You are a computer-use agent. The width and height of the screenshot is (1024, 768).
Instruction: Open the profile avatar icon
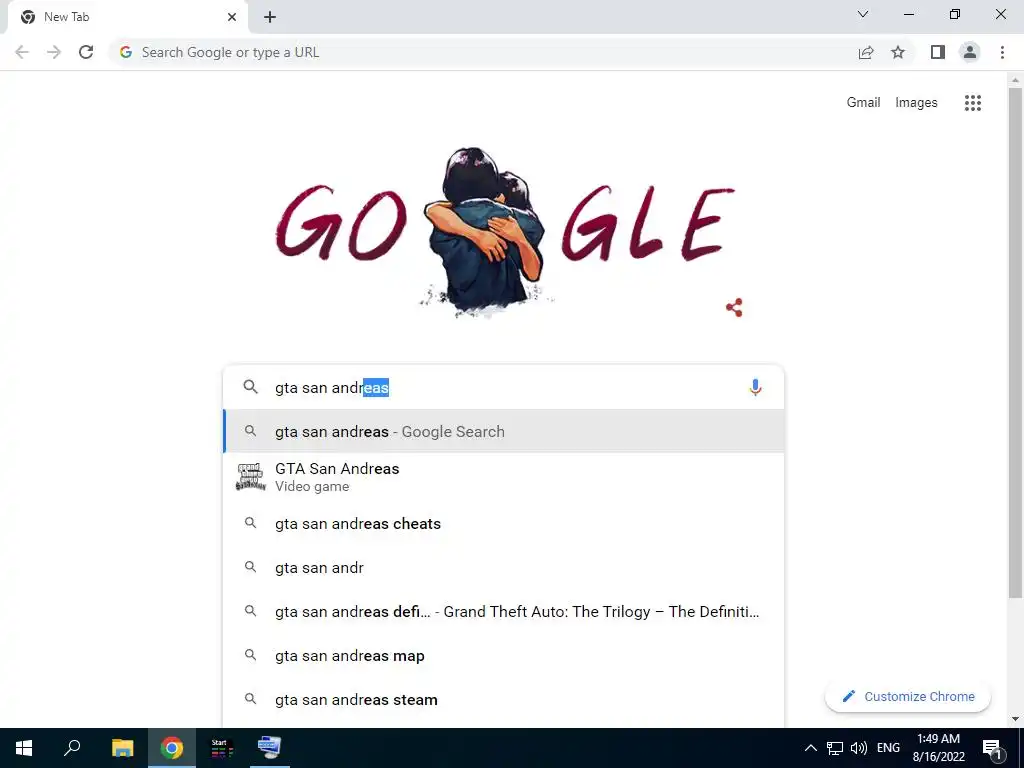pos(970,52)
